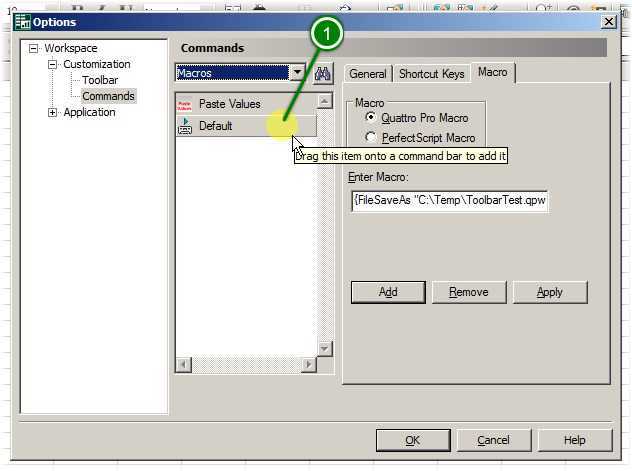The height and width of the screenshot is (471, 632).
Task: Select the Quattro Pro Macro radio button
Action: click(x=372, y=118)
